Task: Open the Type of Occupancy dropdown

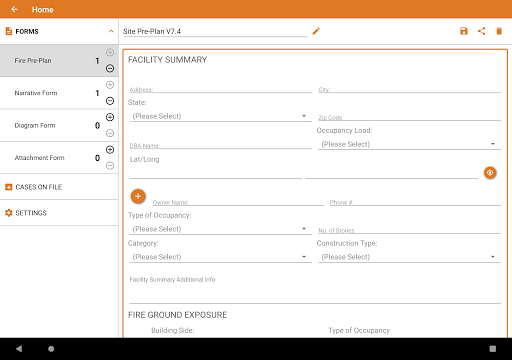Action: 220,229
